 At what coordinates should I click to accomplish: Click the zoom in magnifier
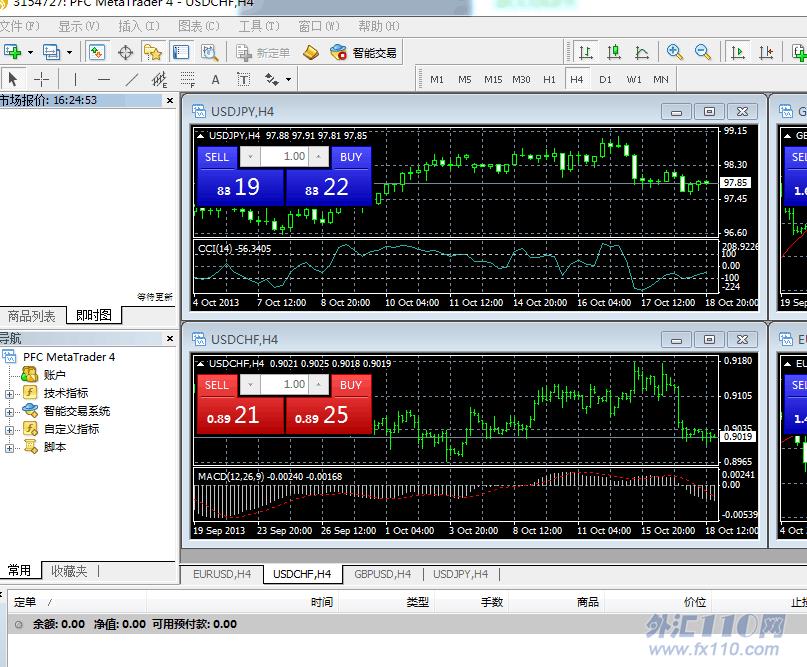click(x=674, y=52)
